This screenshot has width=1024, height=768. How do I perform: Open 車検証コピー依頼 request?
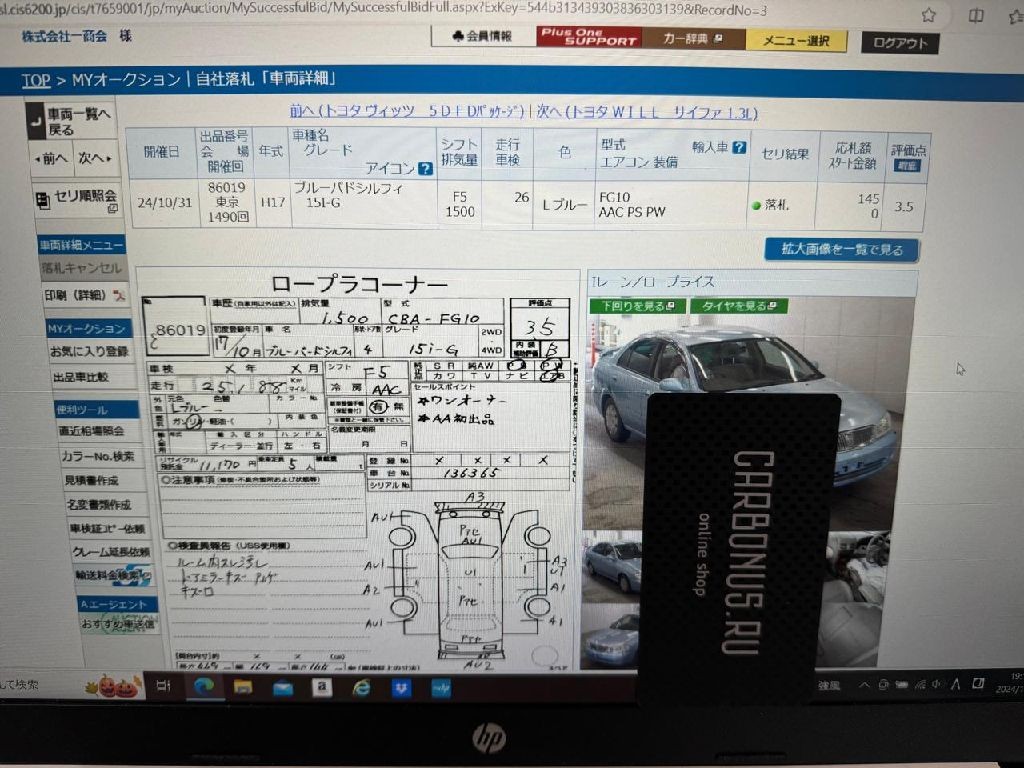[106, 529]
